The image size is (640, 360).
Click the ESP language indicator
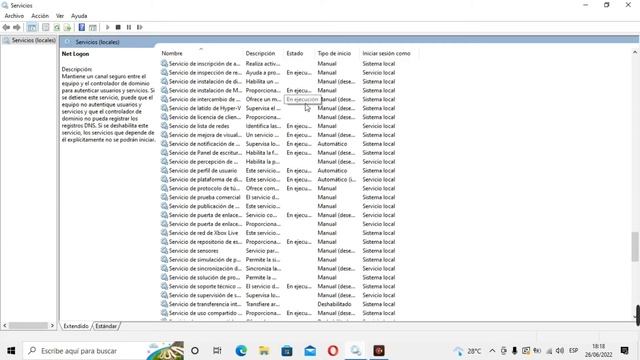coord(573,351)
